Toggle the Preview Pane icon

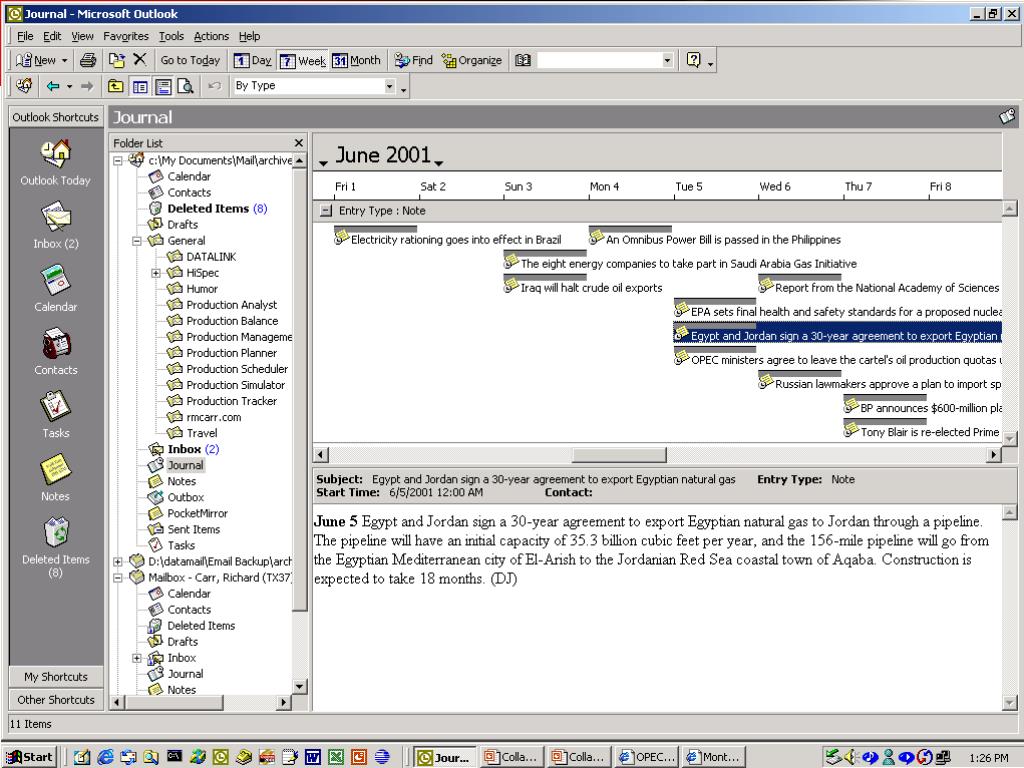pyautogui.click(x=163, y=86)
